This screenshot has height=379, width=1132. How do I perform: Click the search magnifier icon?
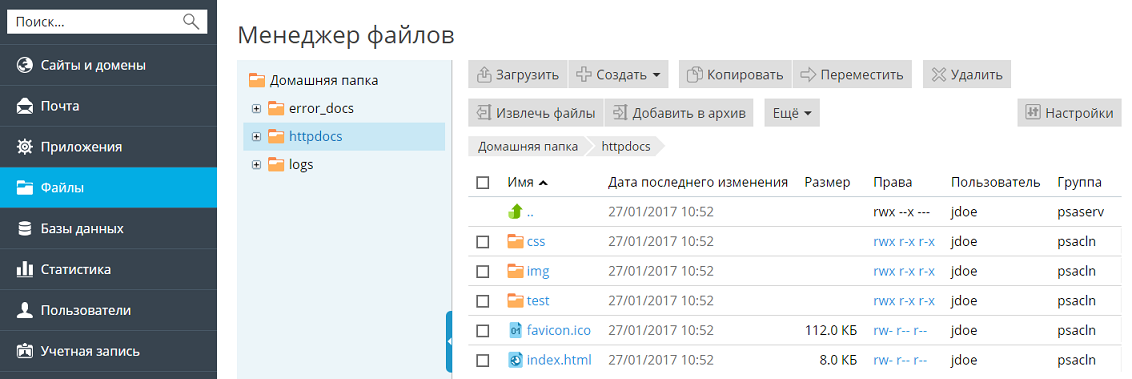pos(191,22)
